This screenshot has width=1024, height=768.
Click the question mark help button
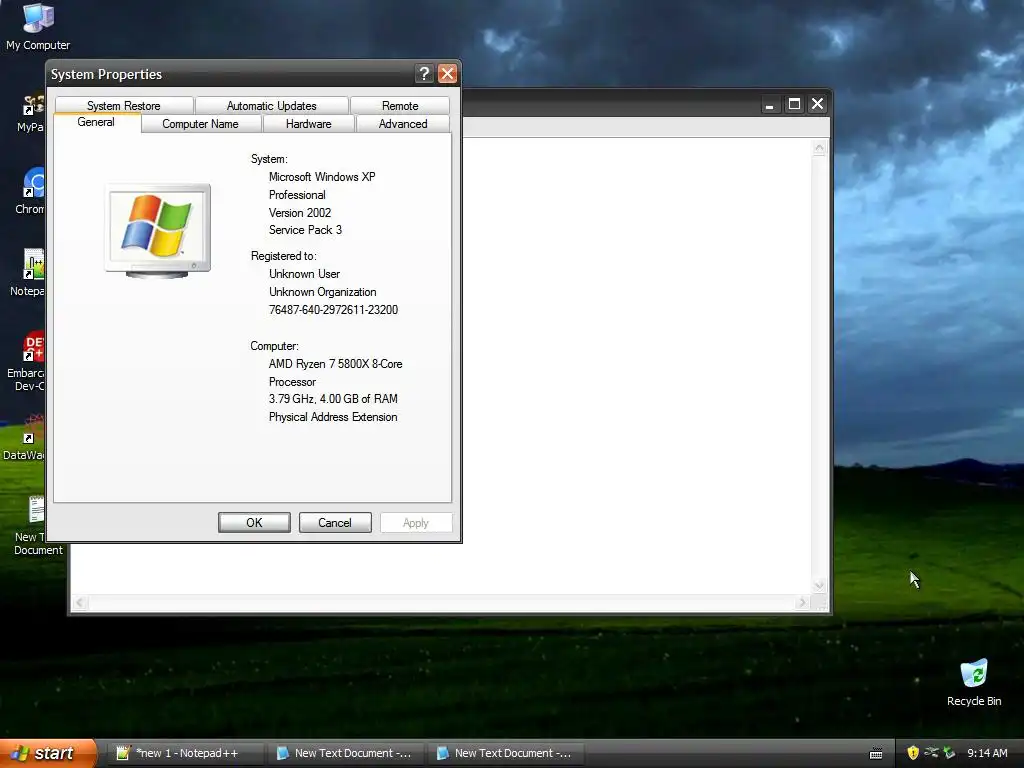click(424, 74)
